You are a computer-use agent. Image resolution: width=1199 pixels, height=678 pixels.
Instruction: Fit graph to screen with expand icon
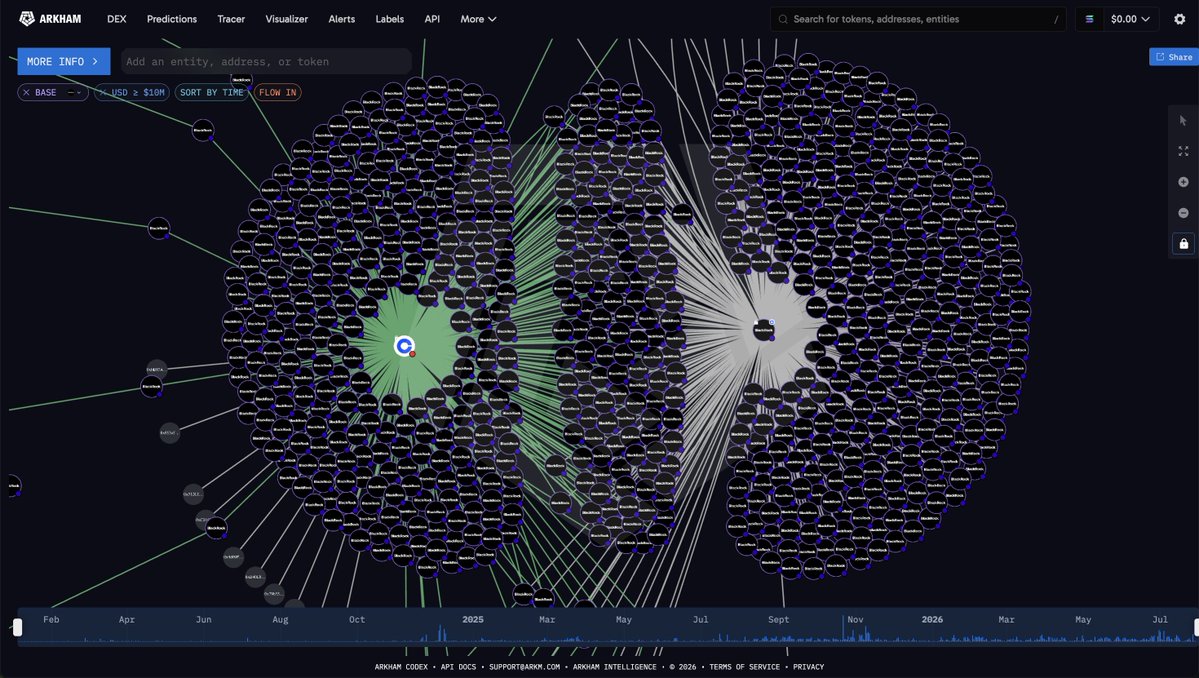(1183, 151)
